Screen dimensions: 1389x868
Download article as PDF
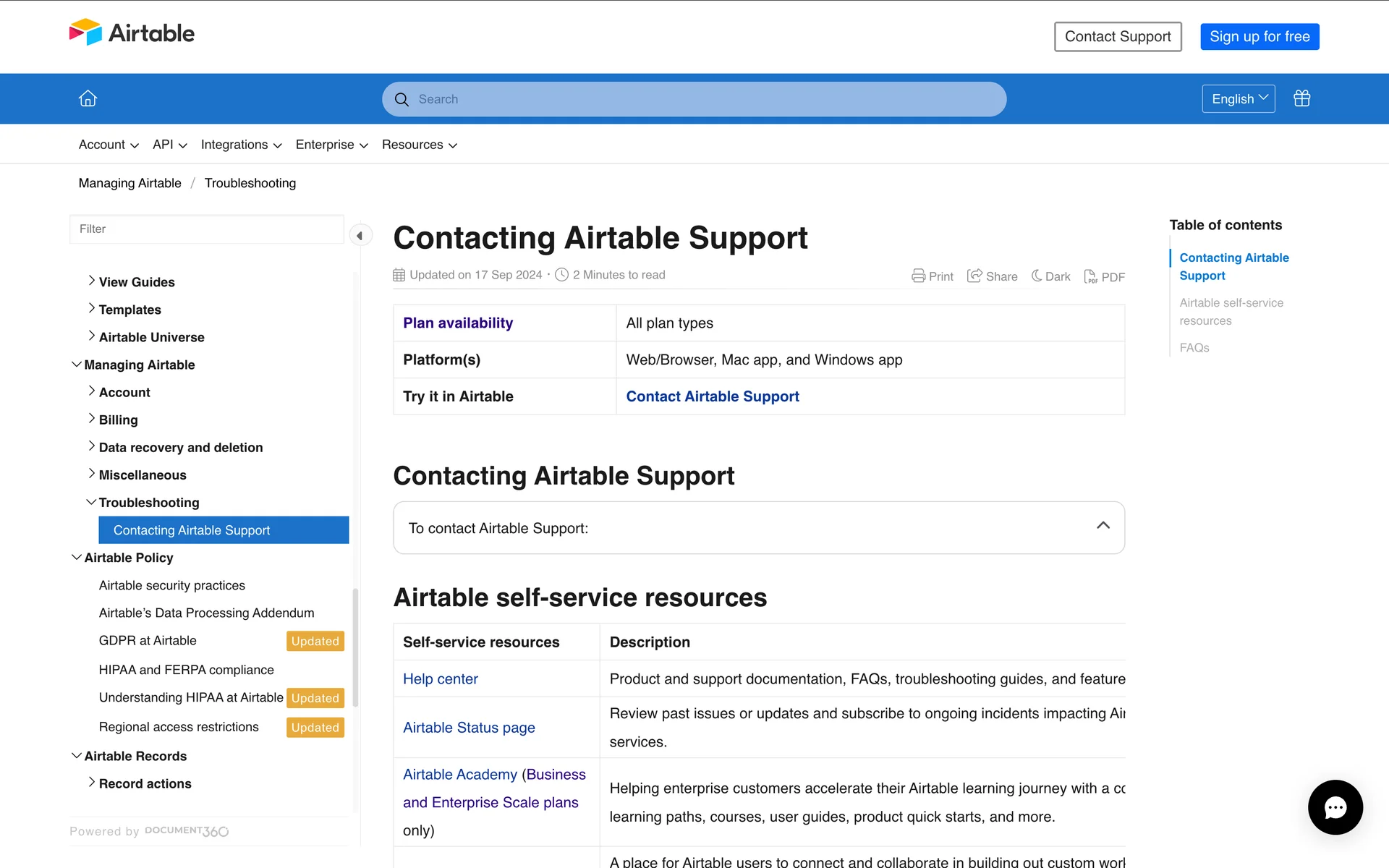coord(1104,276)
